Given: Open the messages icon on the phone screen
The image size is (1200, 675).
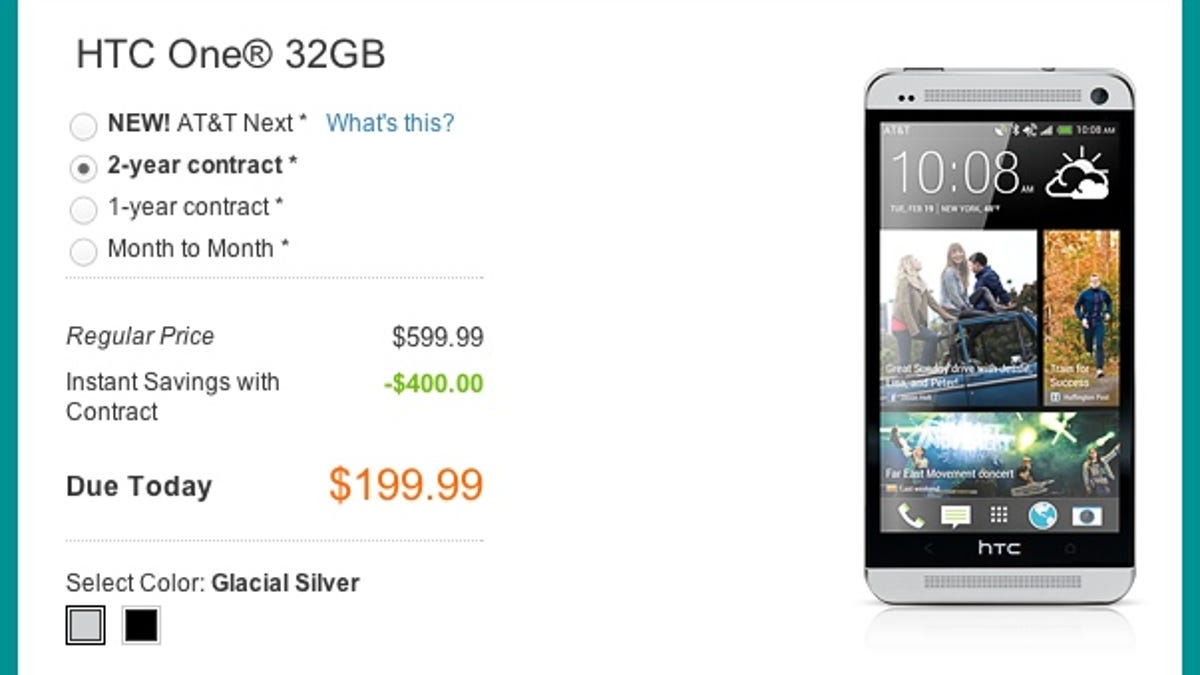Looking at the screenshot, I should pos(955,516).
